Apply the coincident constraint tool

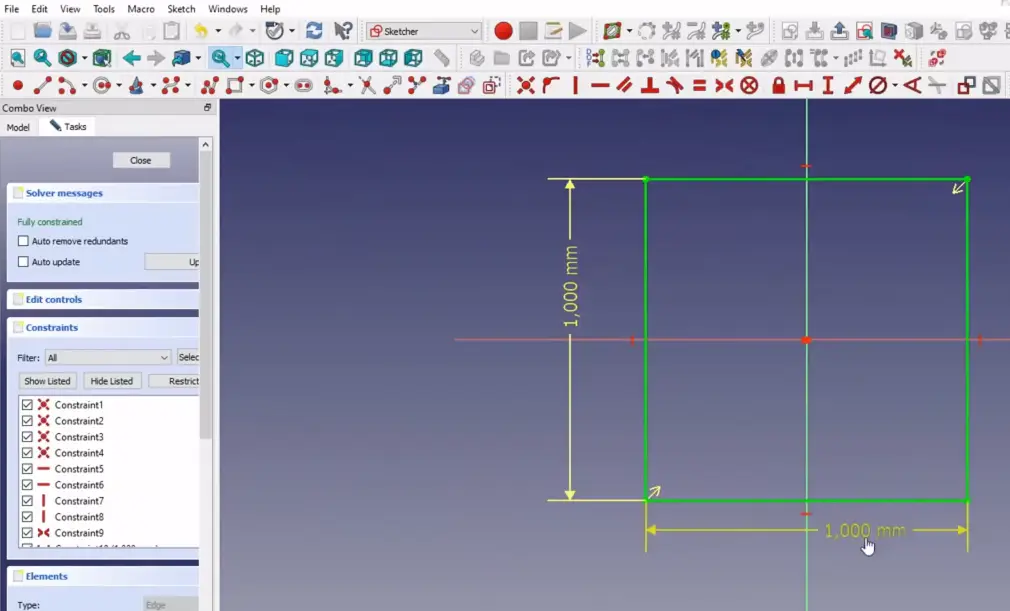point(526,86)
